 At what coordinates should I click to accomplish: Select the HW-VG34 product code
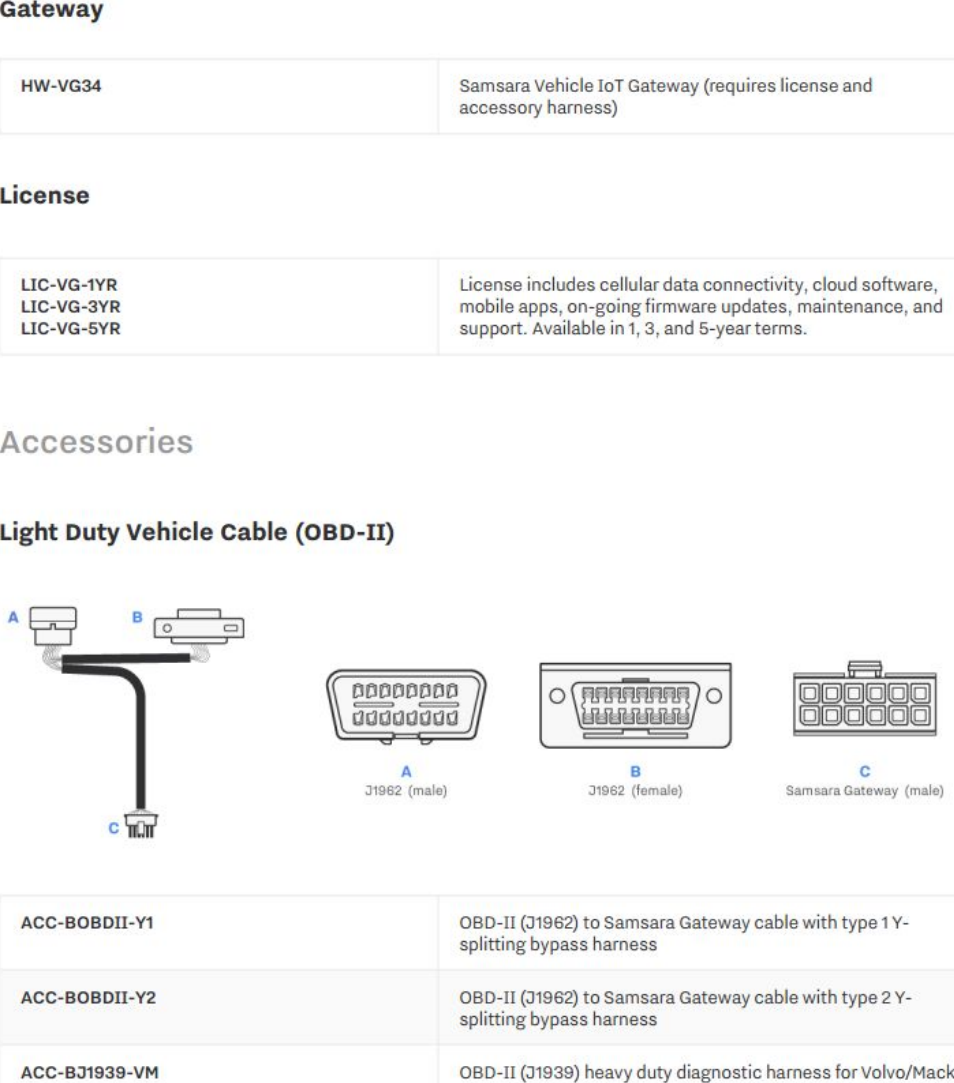click(x=61, y=86)
